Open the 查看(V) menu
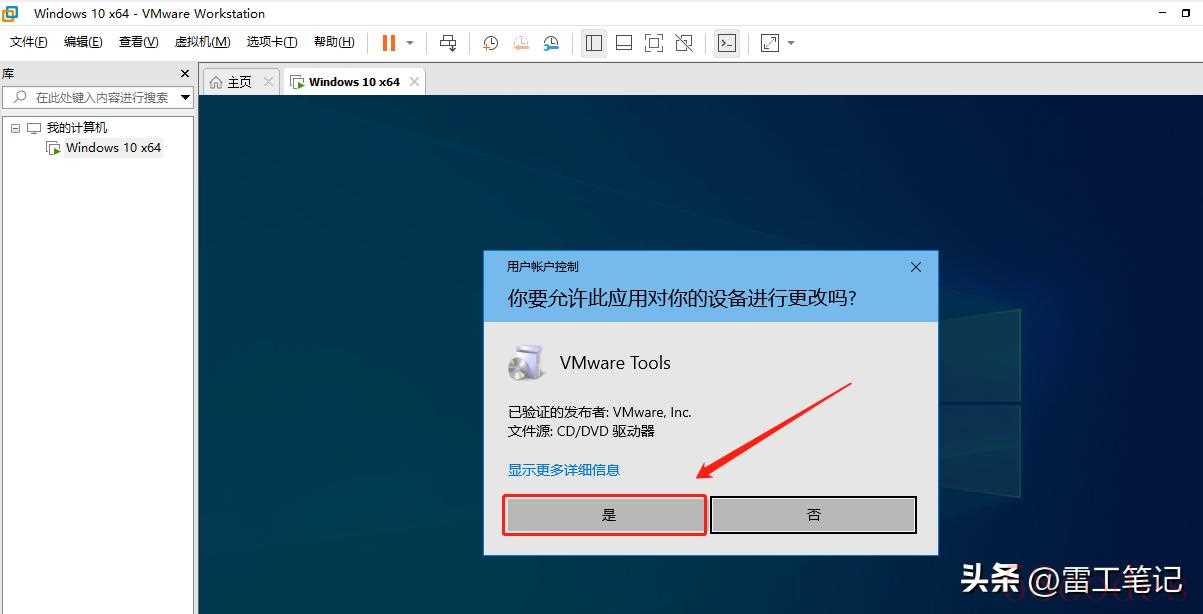The height and width of the screenshot is (614, 1203). (x=138, y=42)
